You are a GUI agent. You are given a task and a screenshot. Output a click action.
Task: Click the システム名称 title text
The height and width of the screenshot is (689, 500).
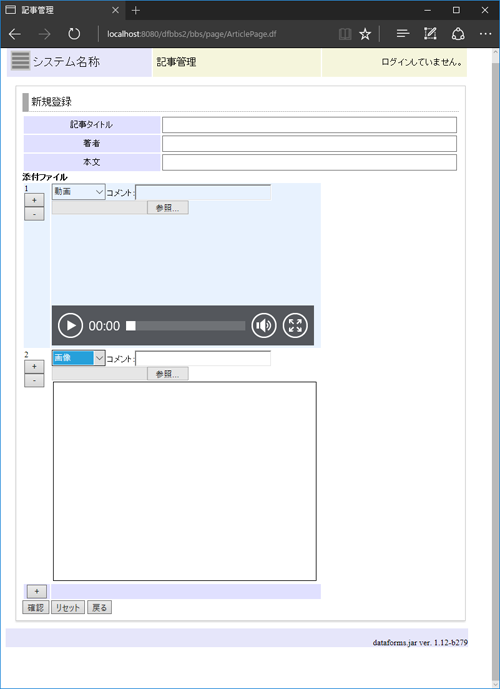tap(66, 62)
